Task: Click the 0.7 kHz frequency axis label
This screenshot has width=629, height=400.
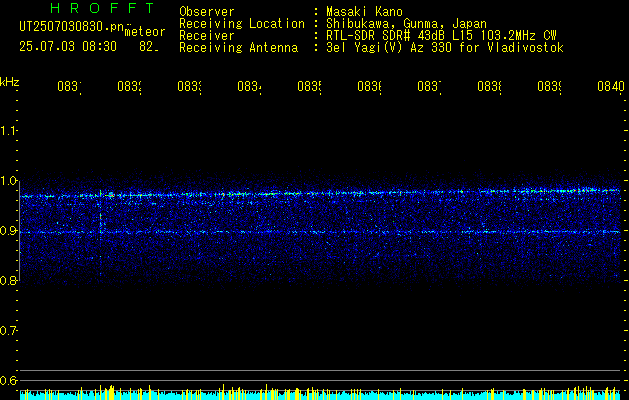Action: 8,331
